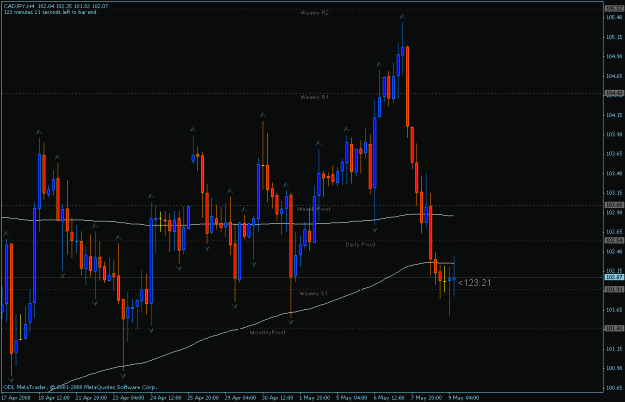Viewport: 625px width, 402px height.
Task: Click the 104.65 price scale value
Action: pos(614,76)
